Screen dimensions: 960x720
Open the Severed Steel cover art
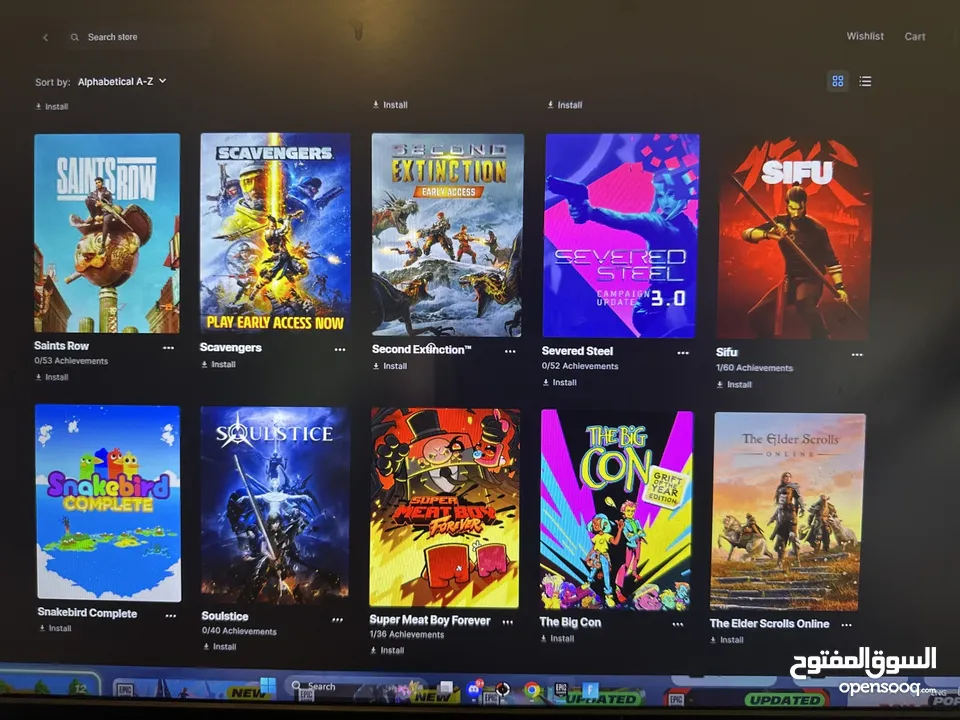(x=621, y=236)
